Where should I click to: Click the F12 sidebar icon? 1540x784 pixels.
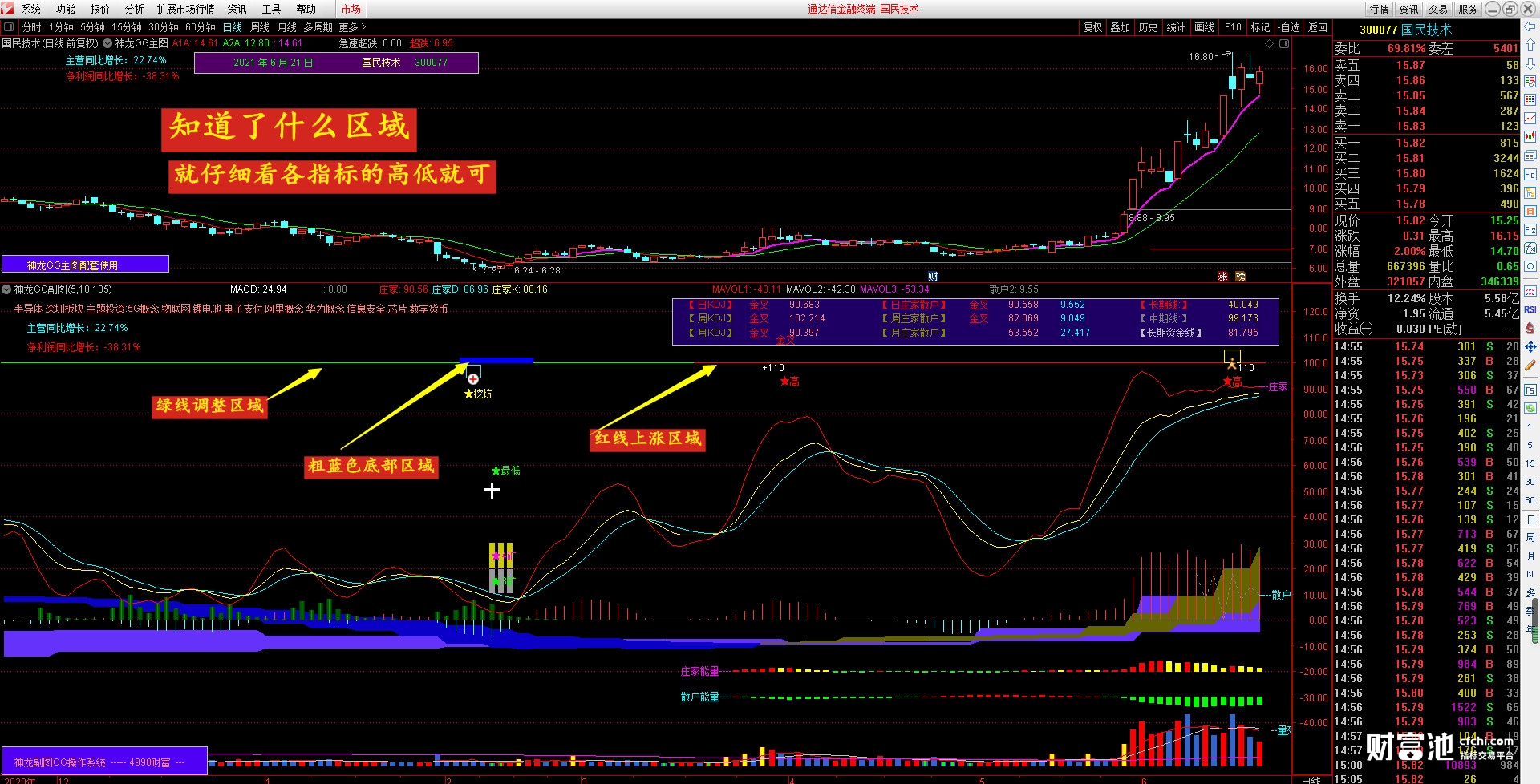[1530, 229]
